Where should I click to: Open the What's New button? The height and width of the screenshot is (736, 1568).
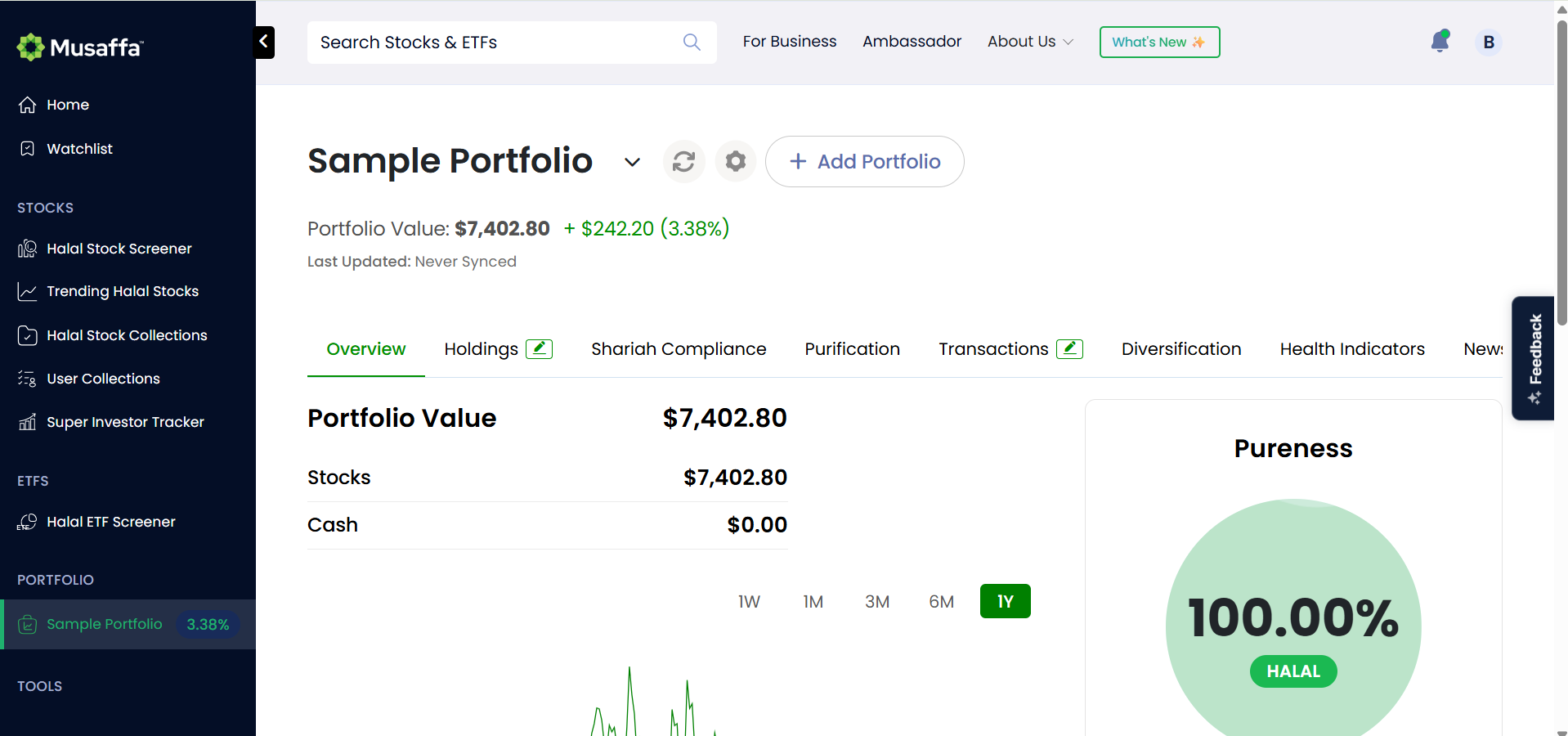point(1159,43)
